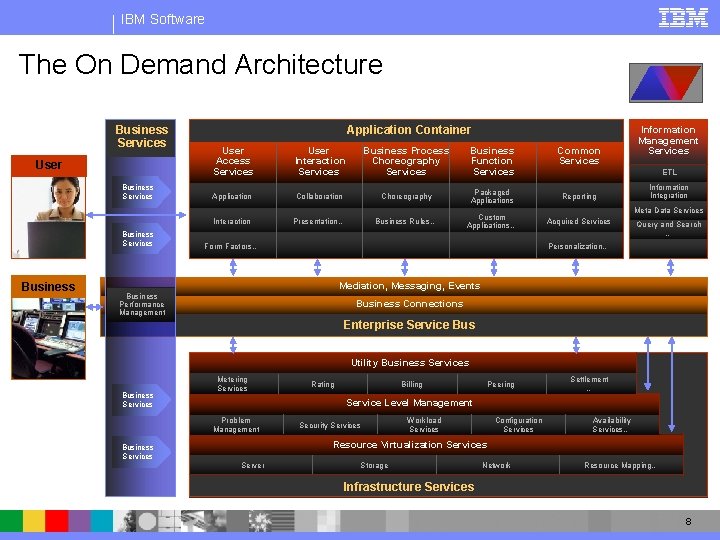This screenshot has height=540, width=720.
Task: Click the yellow square in the footer
Action: (x=34, y=521)
